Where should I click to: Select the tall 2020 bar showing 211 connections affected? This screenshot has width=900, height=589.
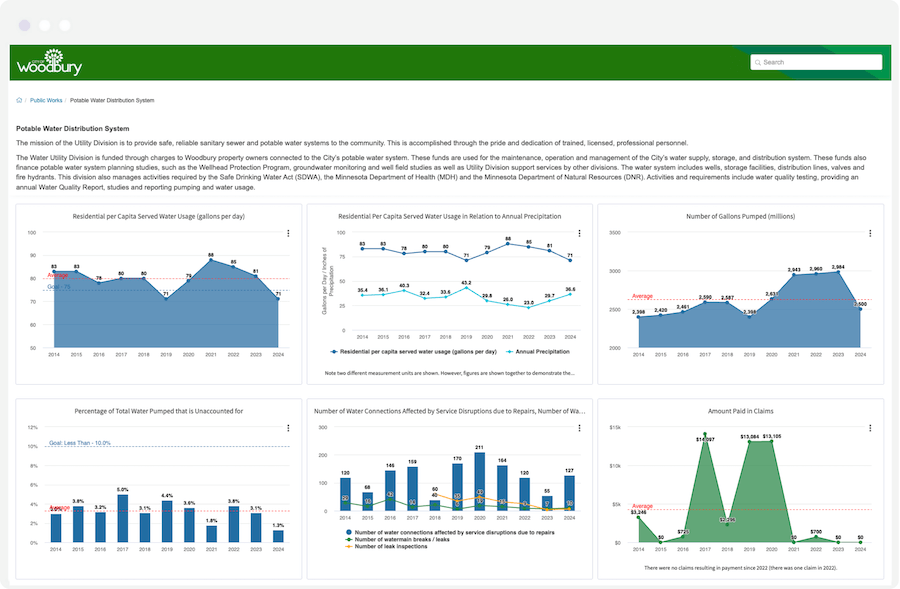[x=480, y=480]
